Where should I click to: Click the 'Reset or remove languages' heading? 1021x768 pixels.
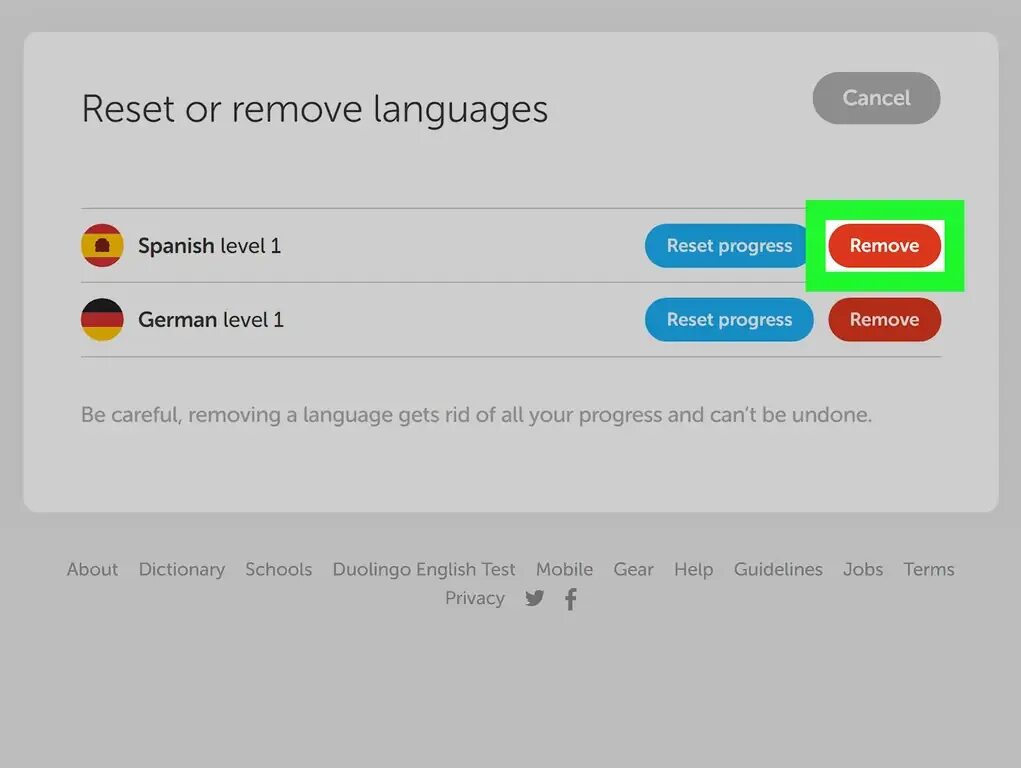coord(315,109)
